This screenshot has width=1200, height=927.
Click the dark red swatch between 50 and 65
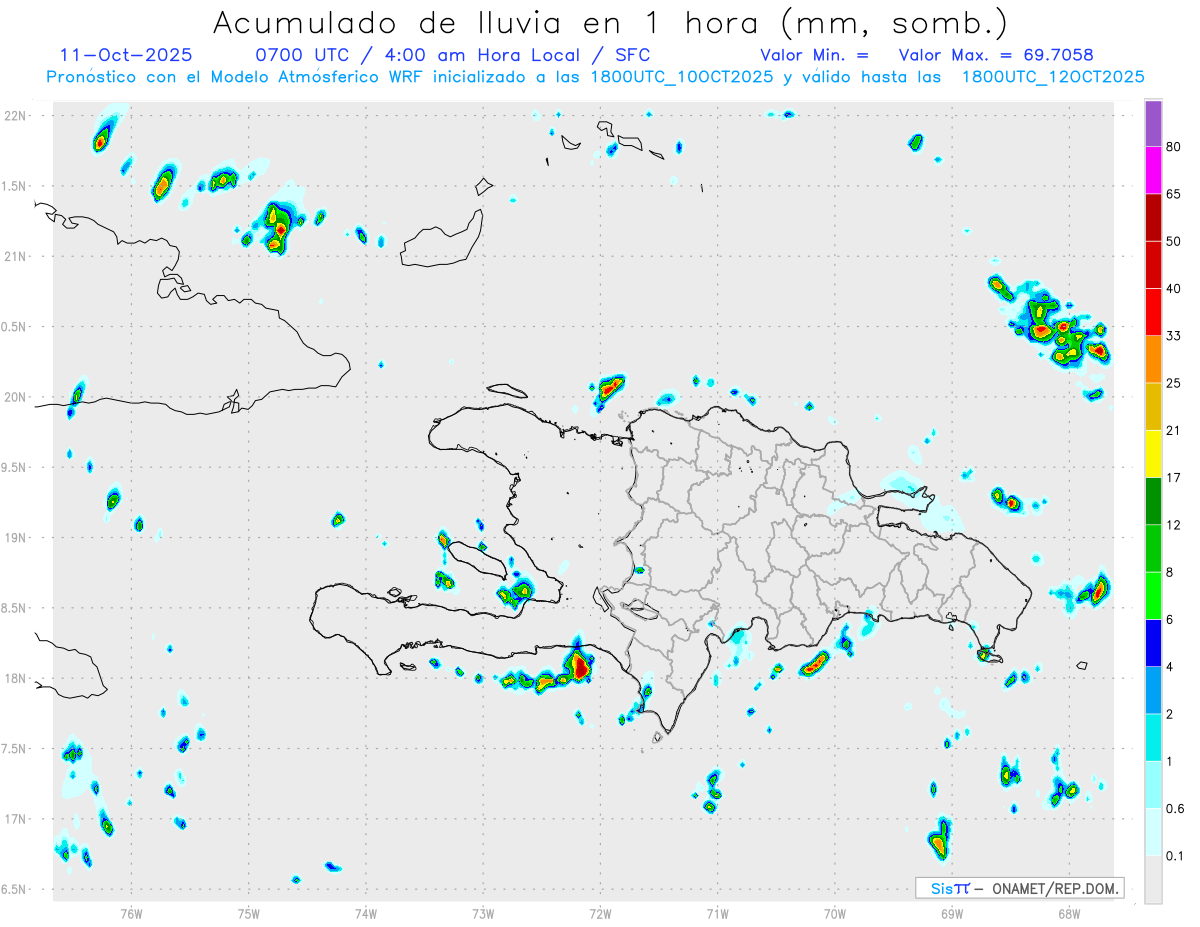(1153, 217)
